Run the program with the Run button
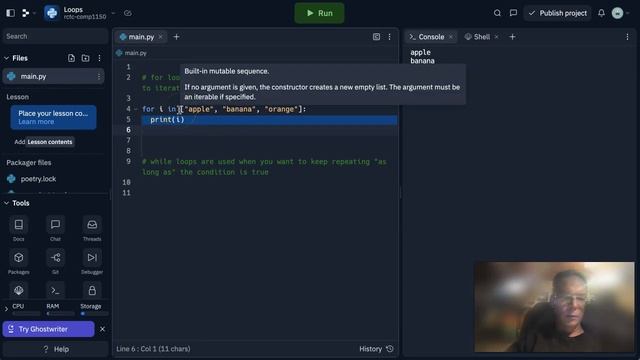640x360 pixels. pyautogui.click(x=319, y=13)
